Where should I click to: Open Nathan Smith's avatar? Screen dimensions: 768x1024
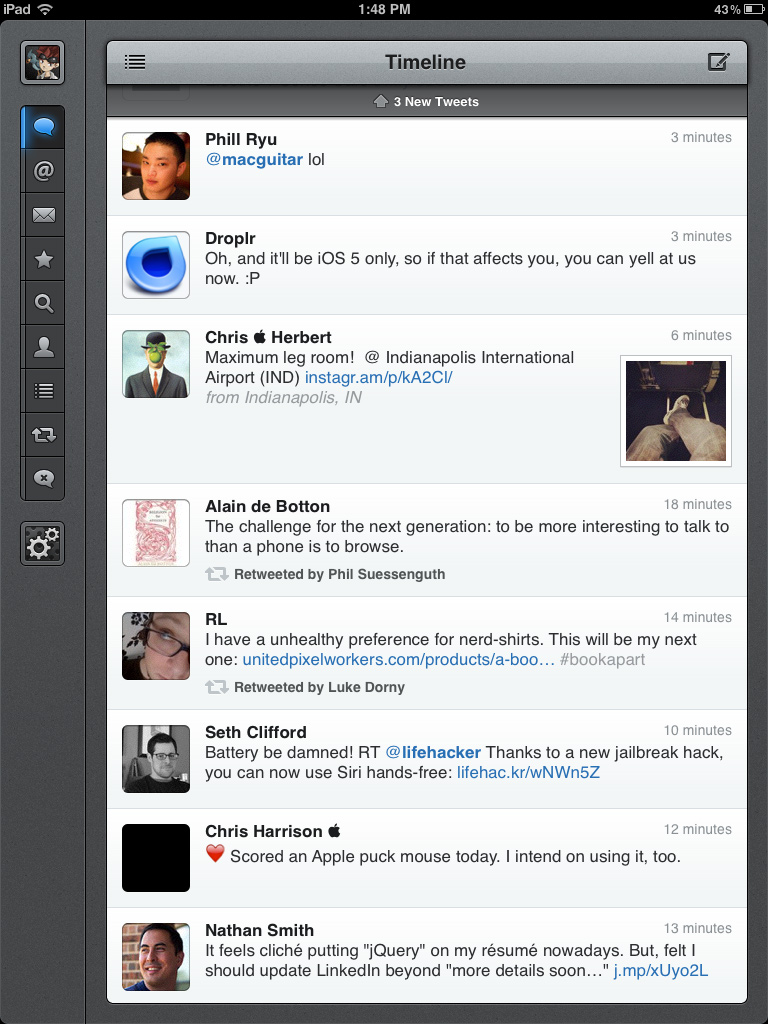(x=156, y=957)
